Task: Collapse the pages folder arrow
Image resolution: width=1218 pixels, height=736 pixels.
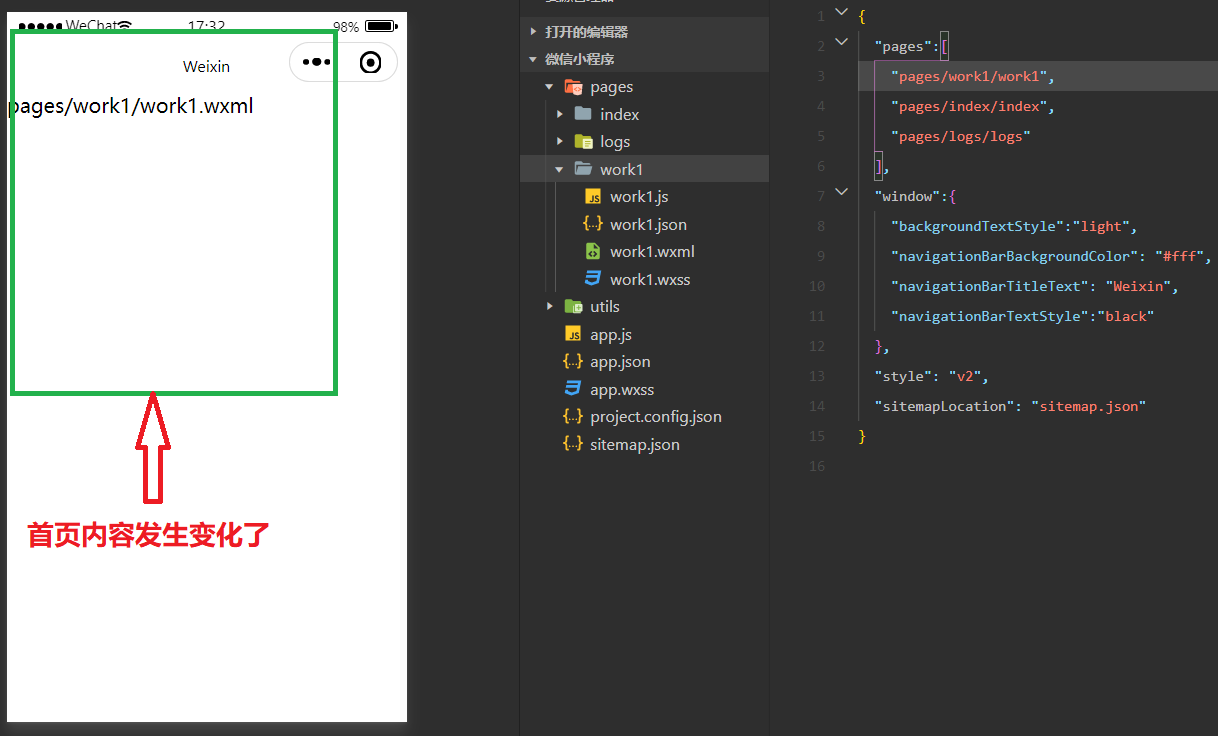Action: pyautogui.click(x=549, y=87)
